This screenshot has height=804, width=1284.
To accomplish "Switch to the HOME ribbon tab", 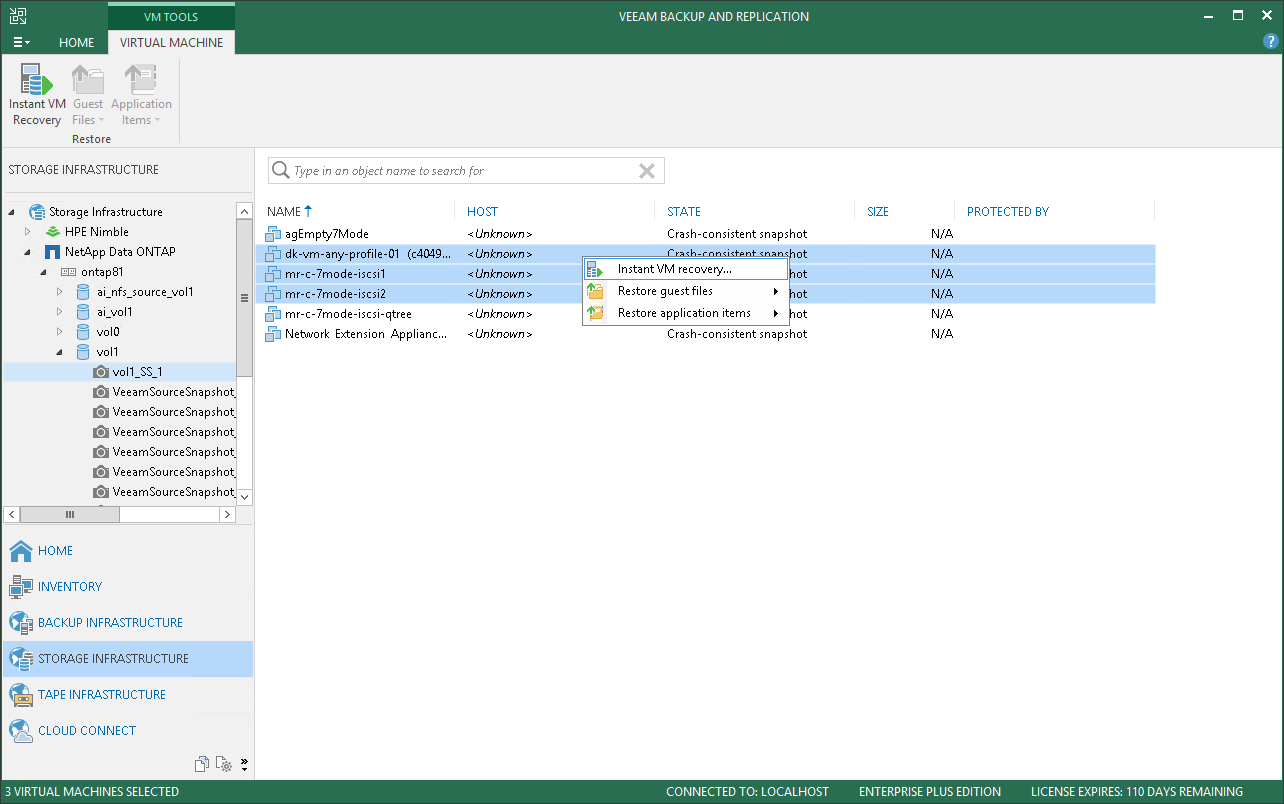I will pos(76,43).
